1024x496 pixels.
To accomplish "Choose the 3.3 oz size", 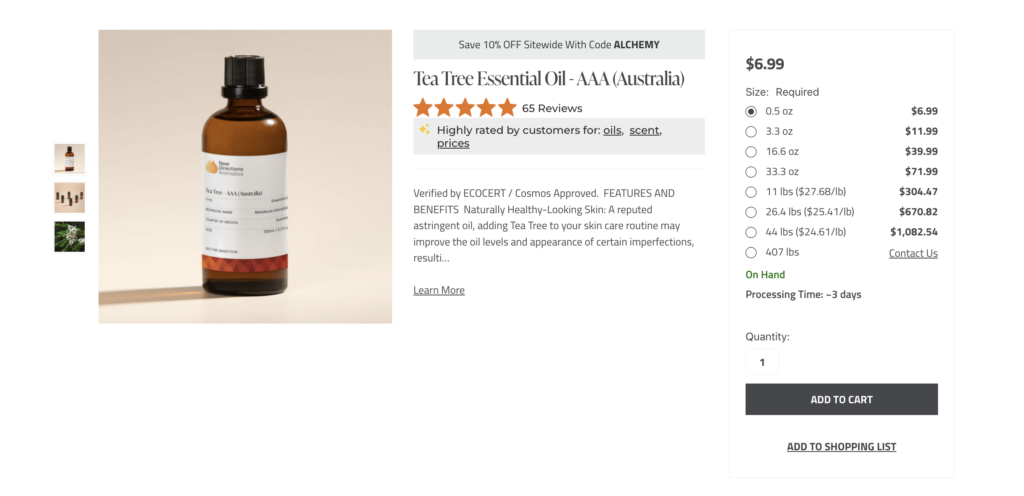I will tap(752, 131).
